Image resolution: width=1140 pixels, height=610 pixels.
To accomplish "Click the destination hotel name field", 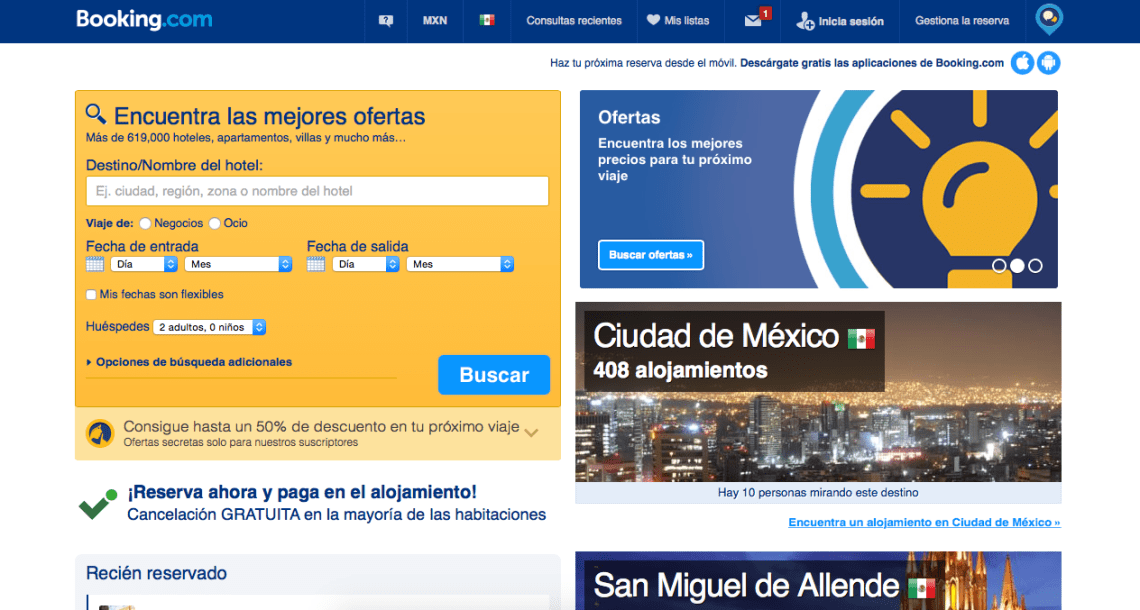I will coord(317,191).
